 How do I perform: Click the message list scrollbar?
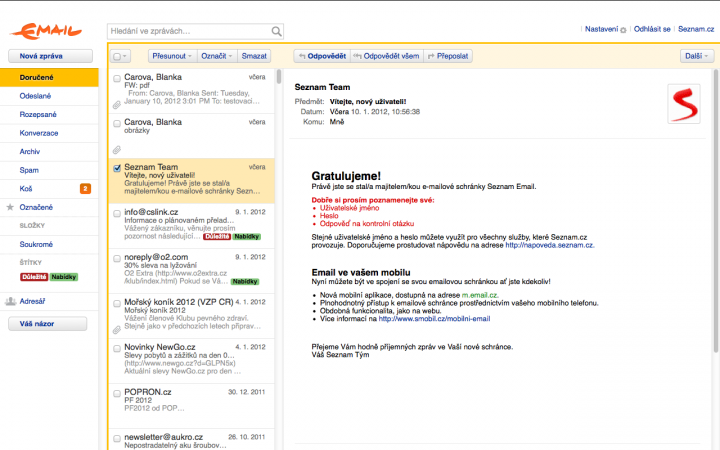click(x=279, y=77)
